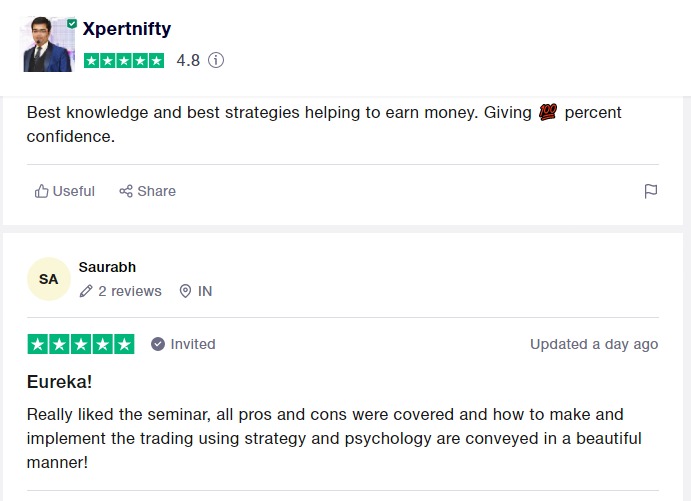Viewport: 691px width, 501px height.
Task: Click the pencil icon beside 2 reviews
Action: (87, 291)
